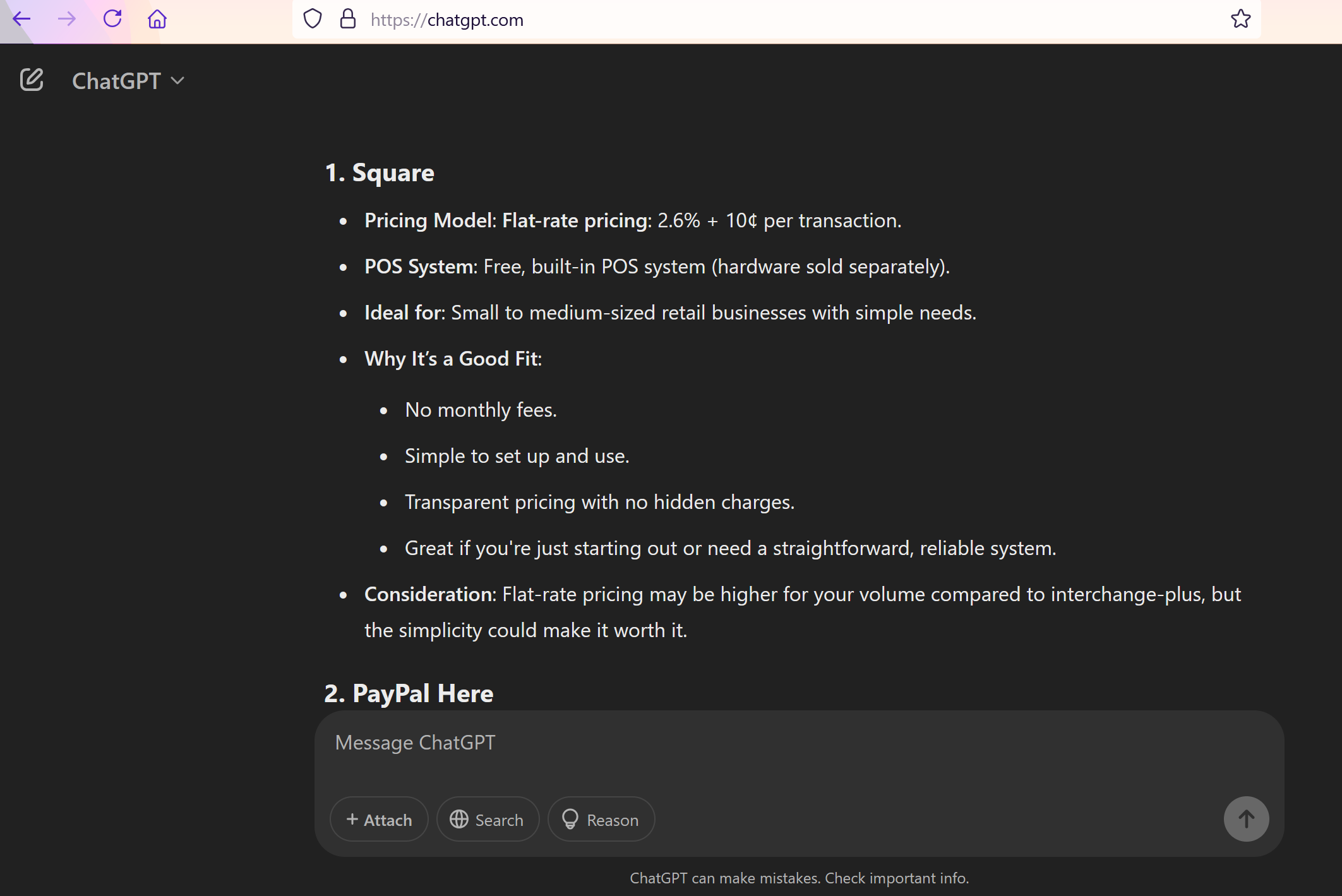This screenshot has width=1342, height=896.
Task: Expand the ChatGPT model dropdown
Action: (128, 81)
